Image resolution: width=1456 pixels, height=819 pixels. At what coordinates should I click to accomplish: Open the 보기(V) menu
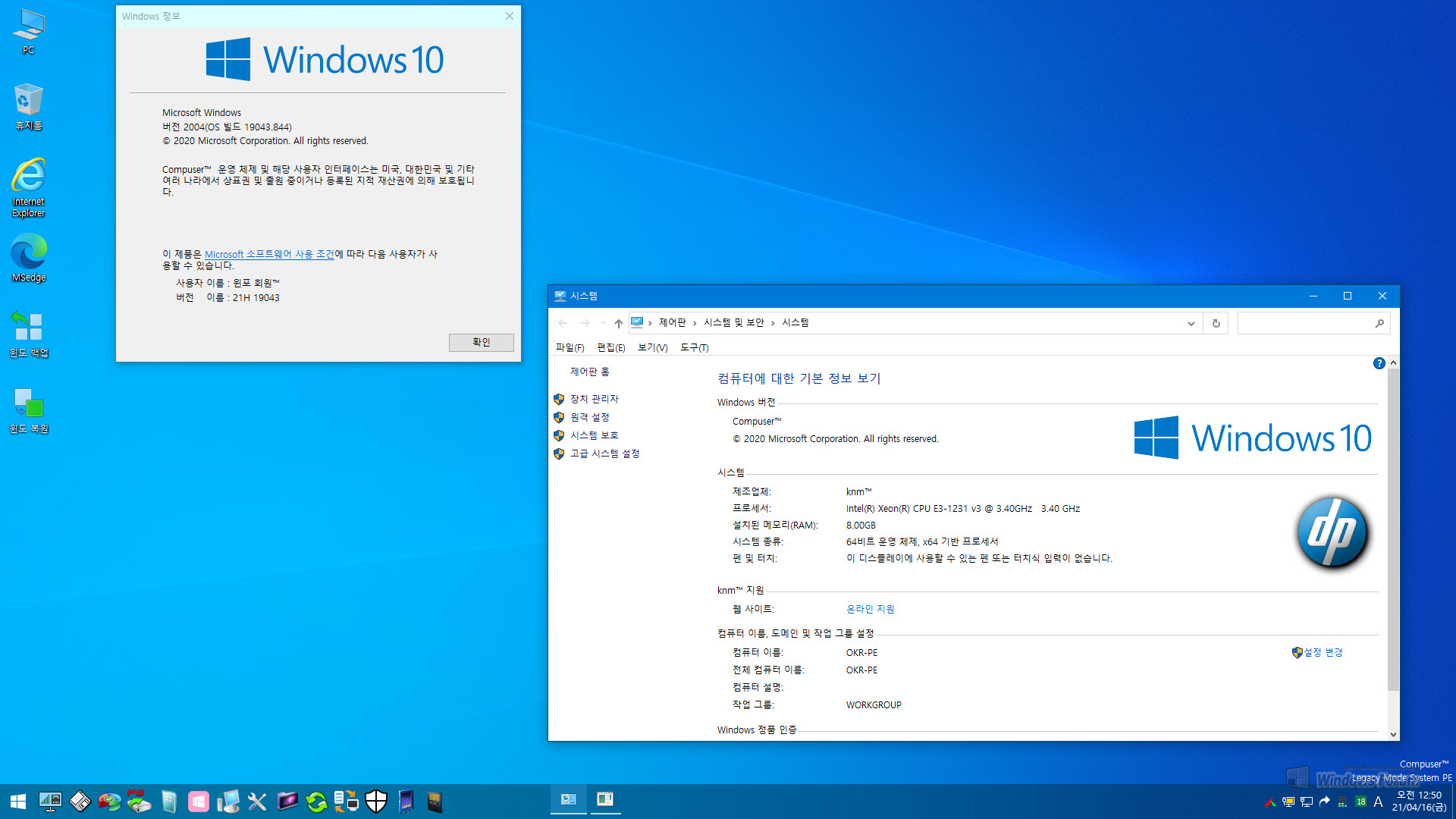pos(652,347)
